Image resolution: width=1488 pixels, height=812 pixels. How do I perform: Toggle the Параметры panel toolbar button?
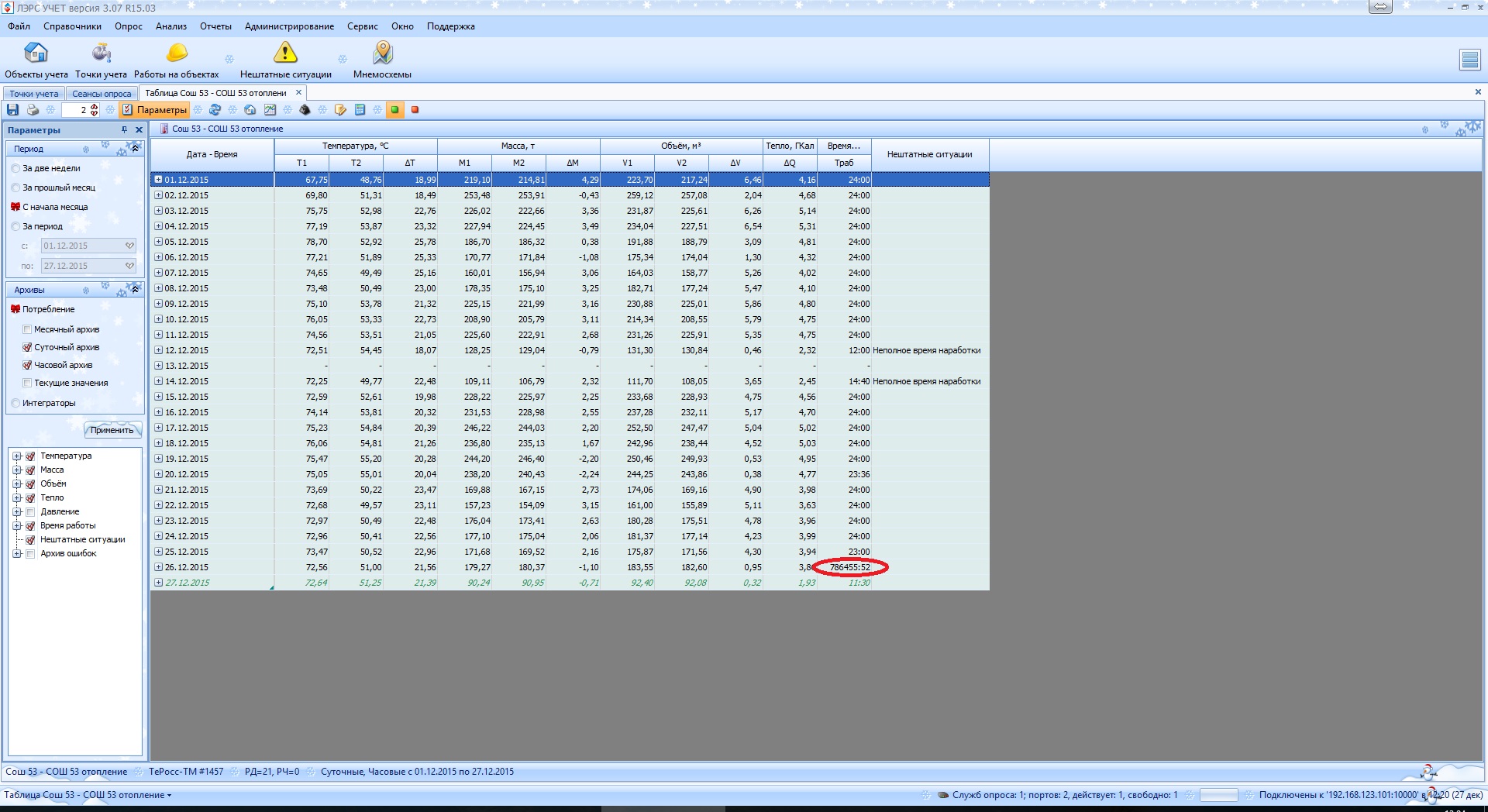(x=155, y=110)
